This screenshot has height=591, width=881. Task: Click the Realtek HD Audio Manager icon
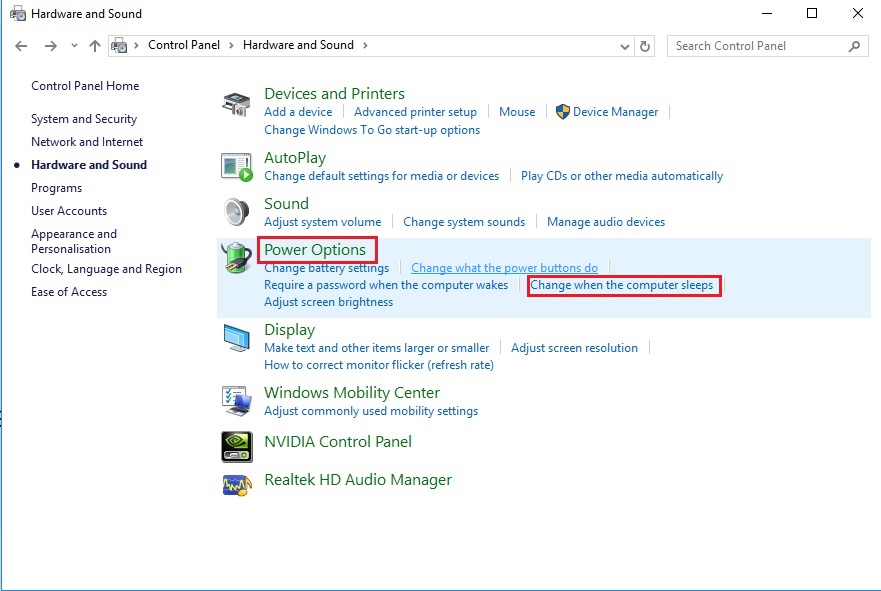pyautogui.click(x=237, y=485)
